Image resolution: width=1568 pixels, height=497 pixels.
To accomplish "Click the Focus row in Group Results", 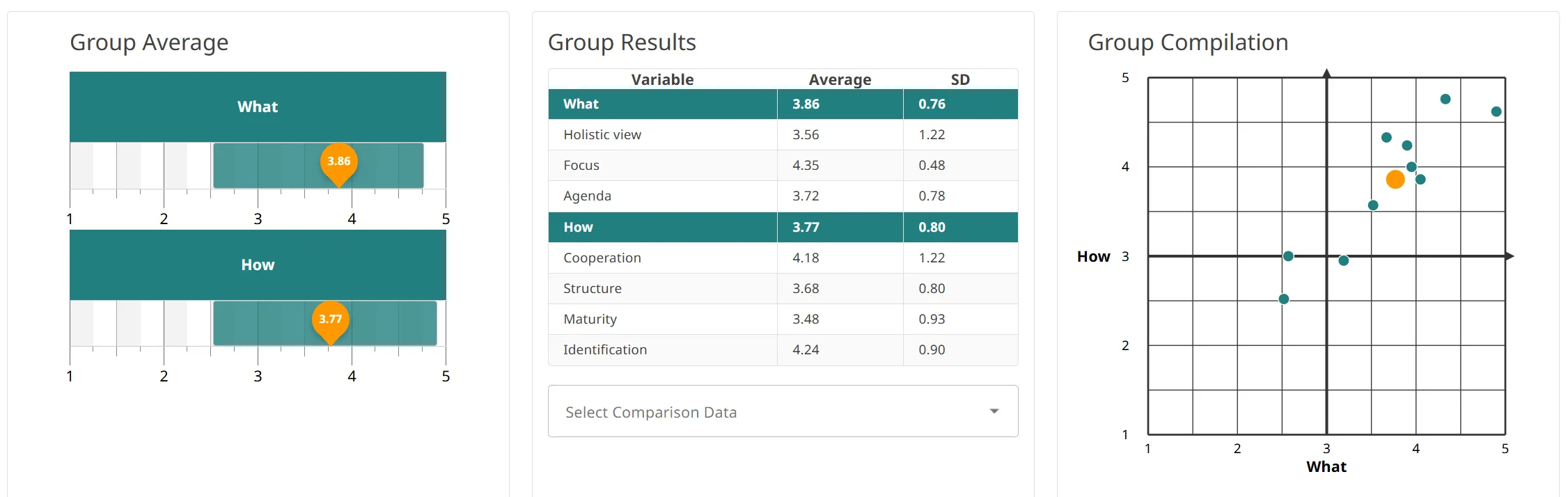I will pyautogui.click(x=783, y=166).
